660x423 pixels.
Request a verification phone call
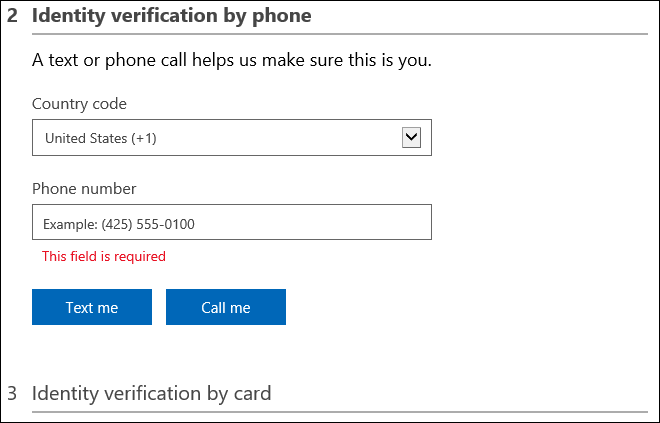pyautogui.click(x=226, y=307)
